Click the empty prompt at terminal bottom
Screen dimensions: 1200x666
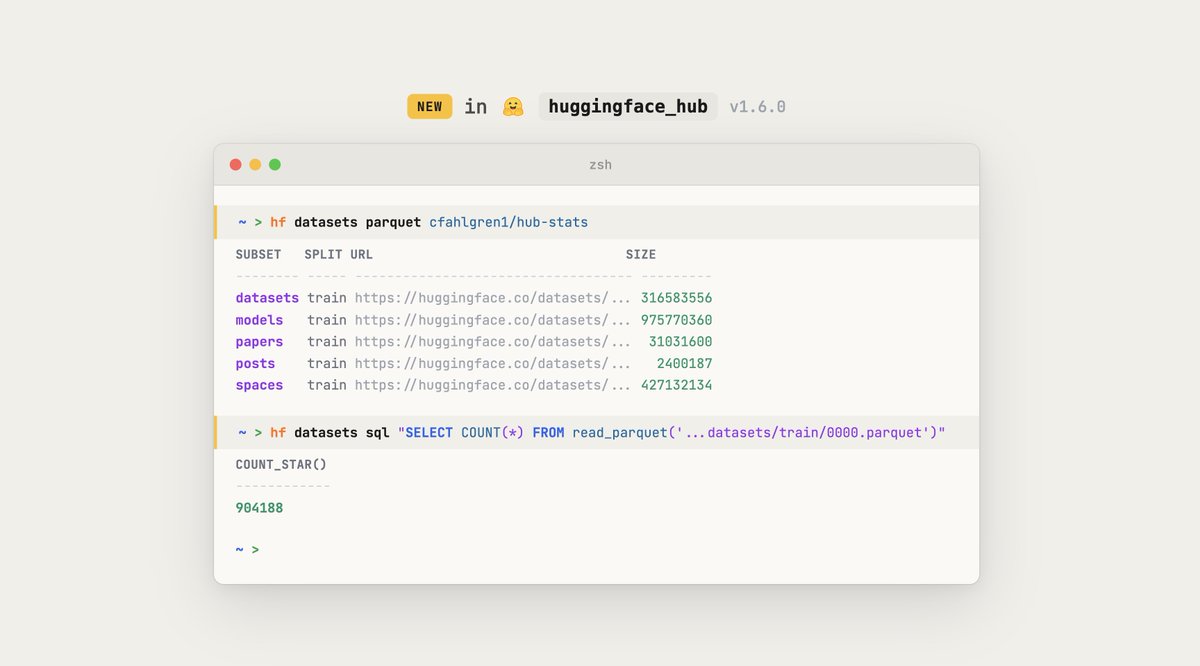pyautogui.click(x=247, y=550)
